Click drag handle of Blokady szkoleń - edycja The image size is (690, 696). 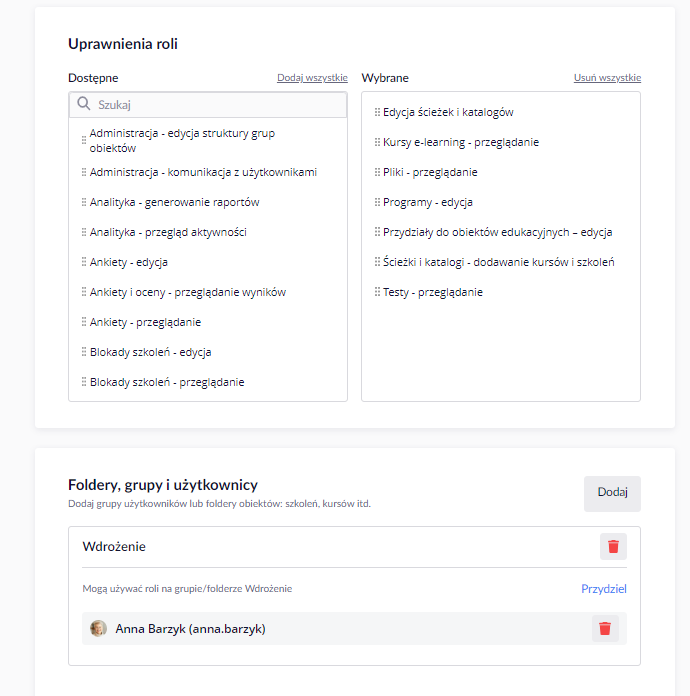tap(83, 352)
